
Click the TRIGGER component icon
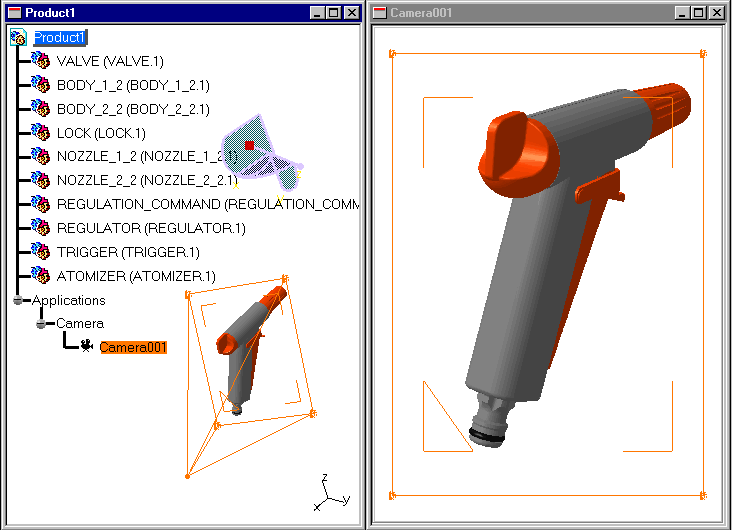pos(40,252)
